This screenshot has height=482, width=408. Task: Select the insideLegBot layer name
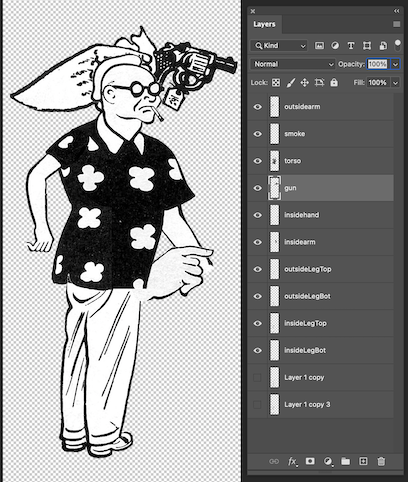305,350
